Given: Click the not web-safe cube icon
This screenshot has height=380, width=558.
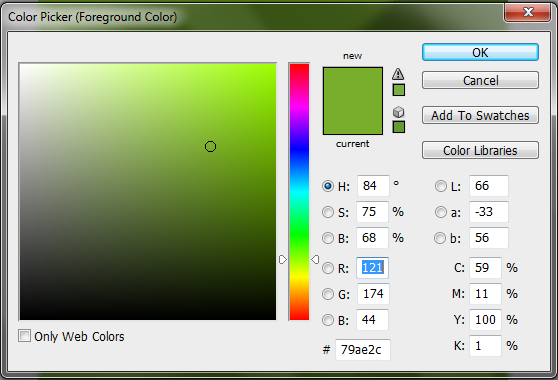Looking at the screenshot, I should click(x=399, y=112).
